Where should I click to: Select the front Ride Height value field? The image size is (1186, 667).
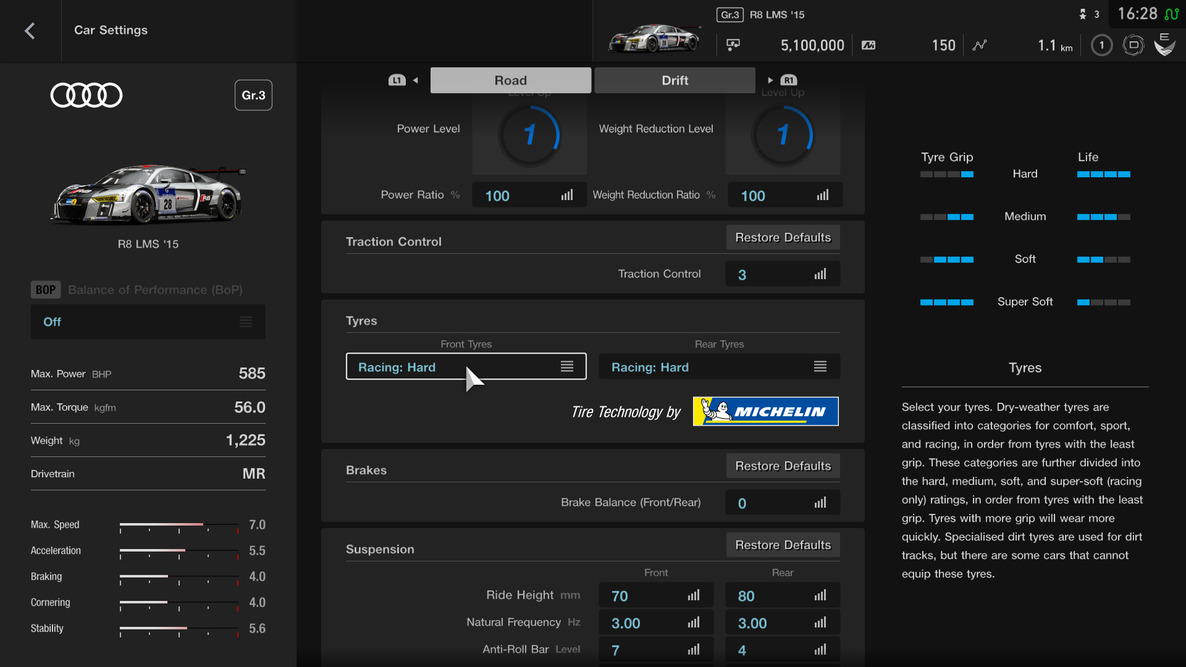[x=655, y=596]
